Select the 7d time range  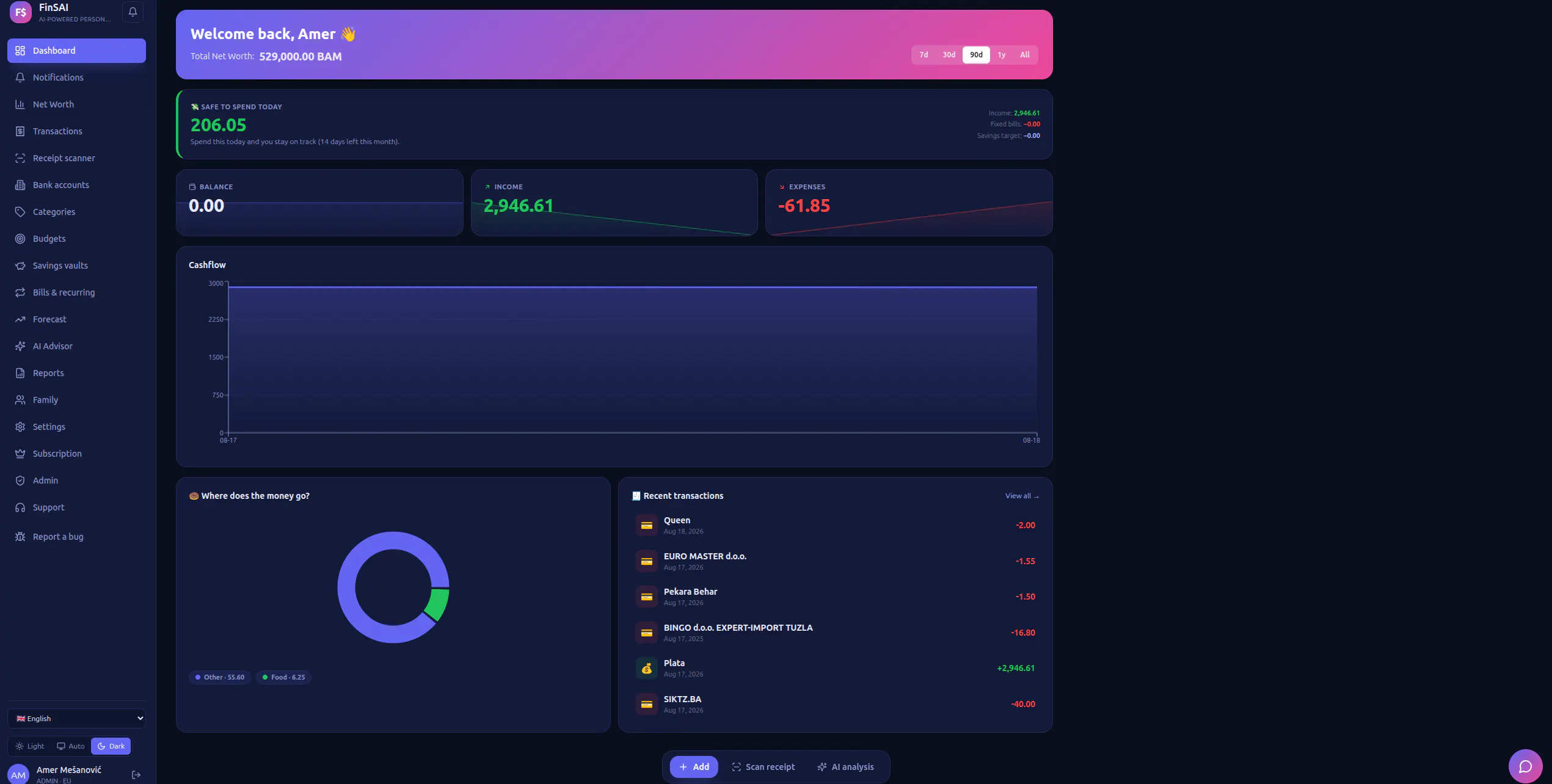pos(924,55)
